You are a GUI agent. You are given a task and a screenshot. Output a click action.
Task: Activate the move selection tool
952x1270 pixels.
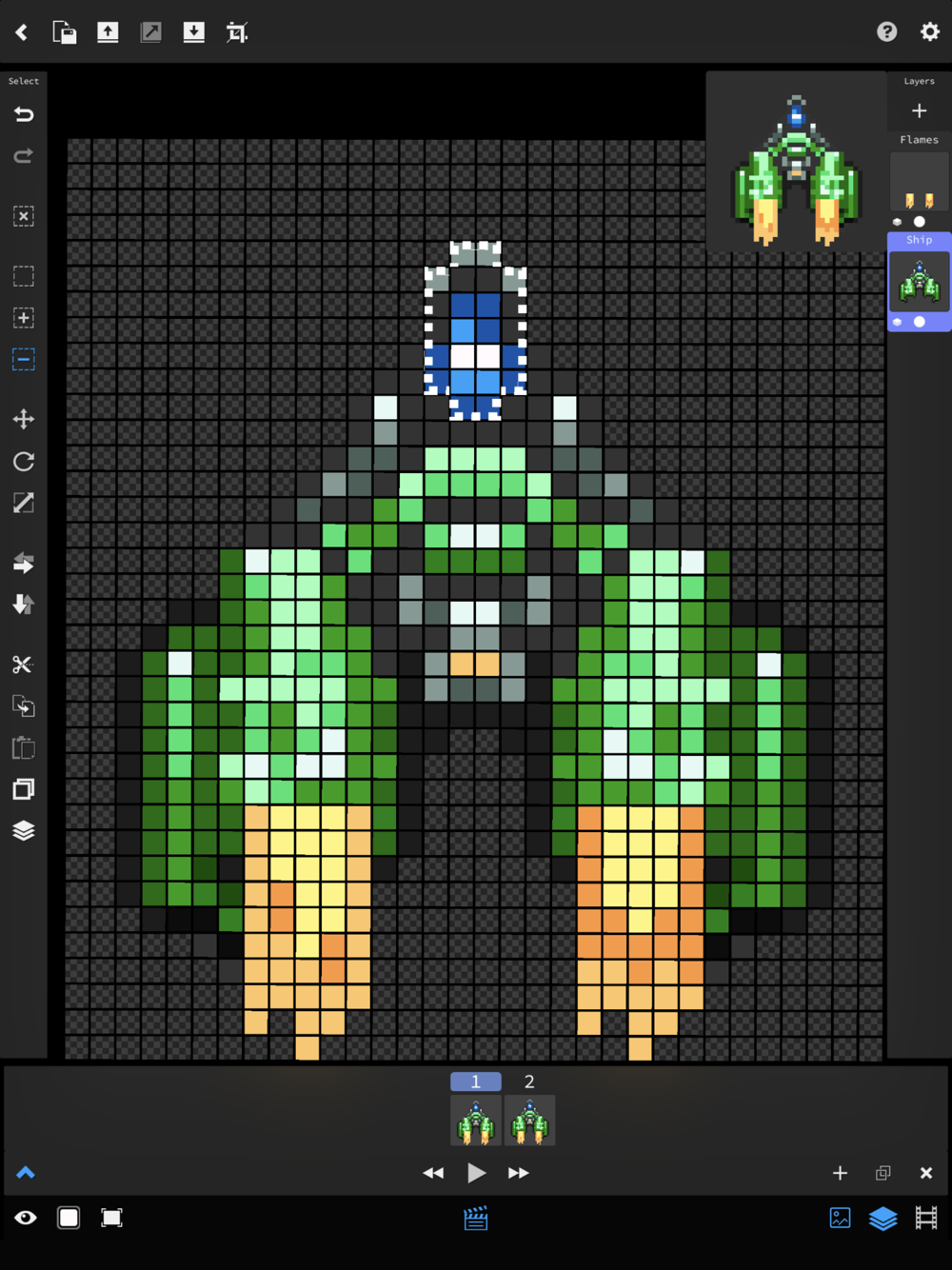24,419
